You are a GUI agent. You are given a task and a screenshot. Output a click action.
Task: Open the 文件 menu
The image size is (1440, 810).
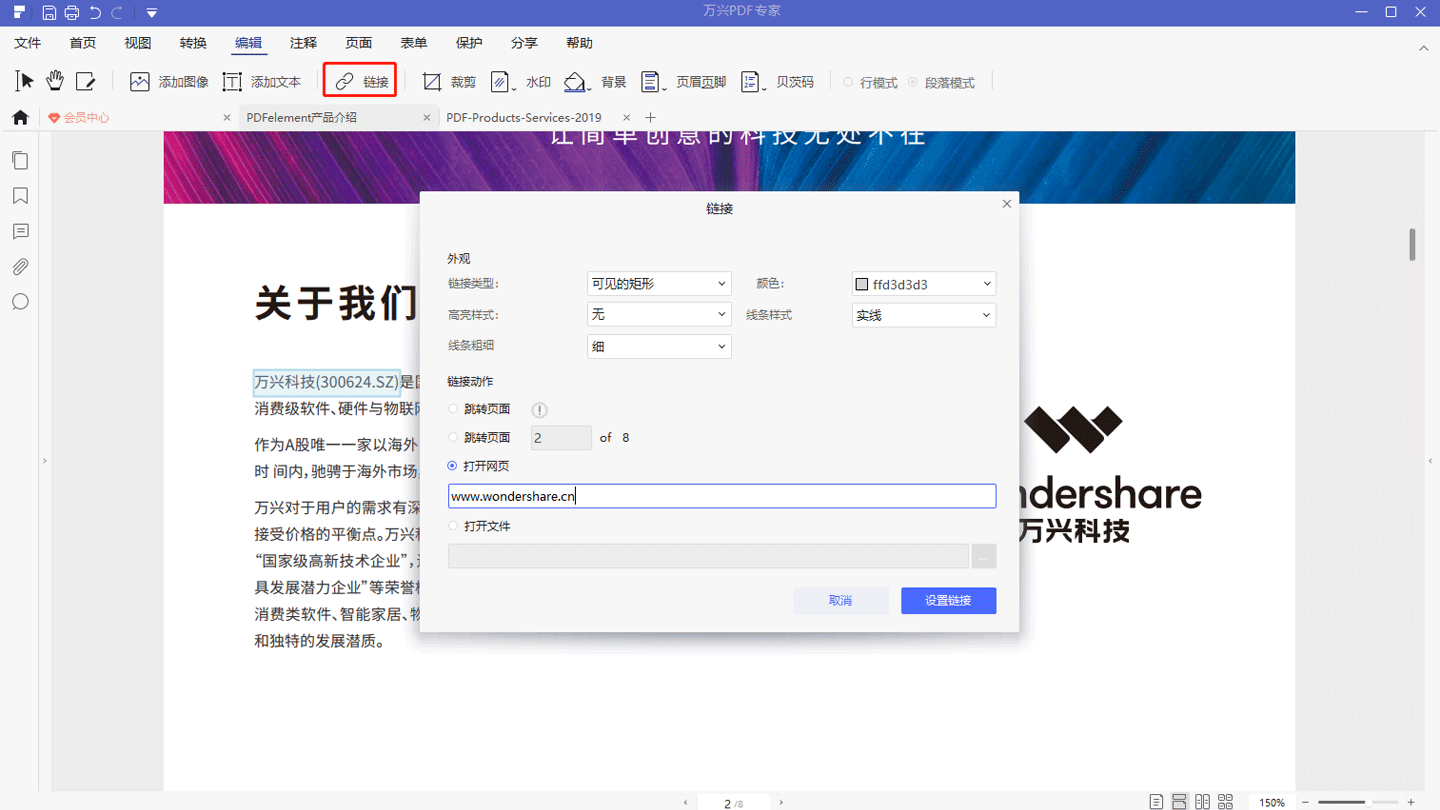[28, 43]
